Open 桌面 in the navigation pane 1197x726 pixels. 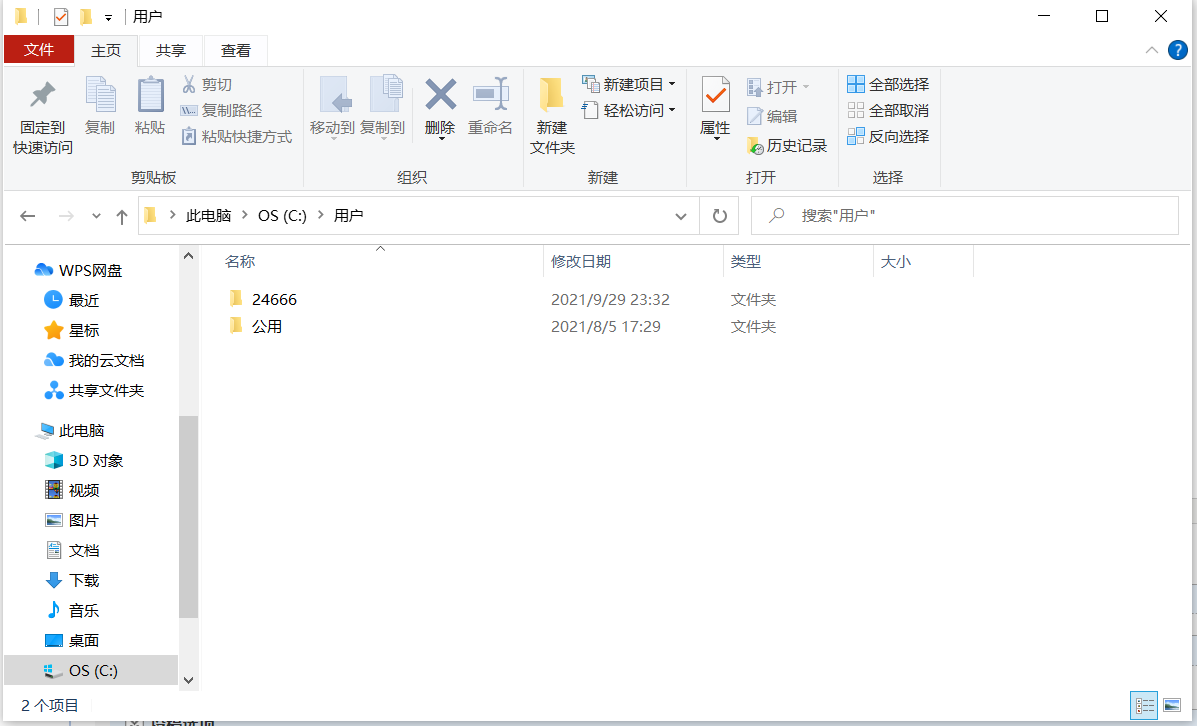tap(73, 640)
